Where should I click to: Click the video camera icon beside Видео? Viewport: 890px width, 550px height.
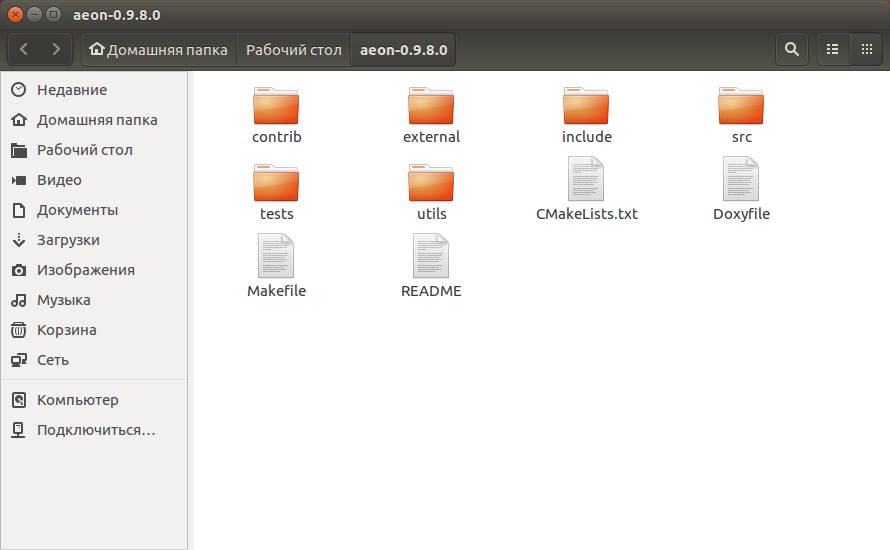tap(19, 180)
